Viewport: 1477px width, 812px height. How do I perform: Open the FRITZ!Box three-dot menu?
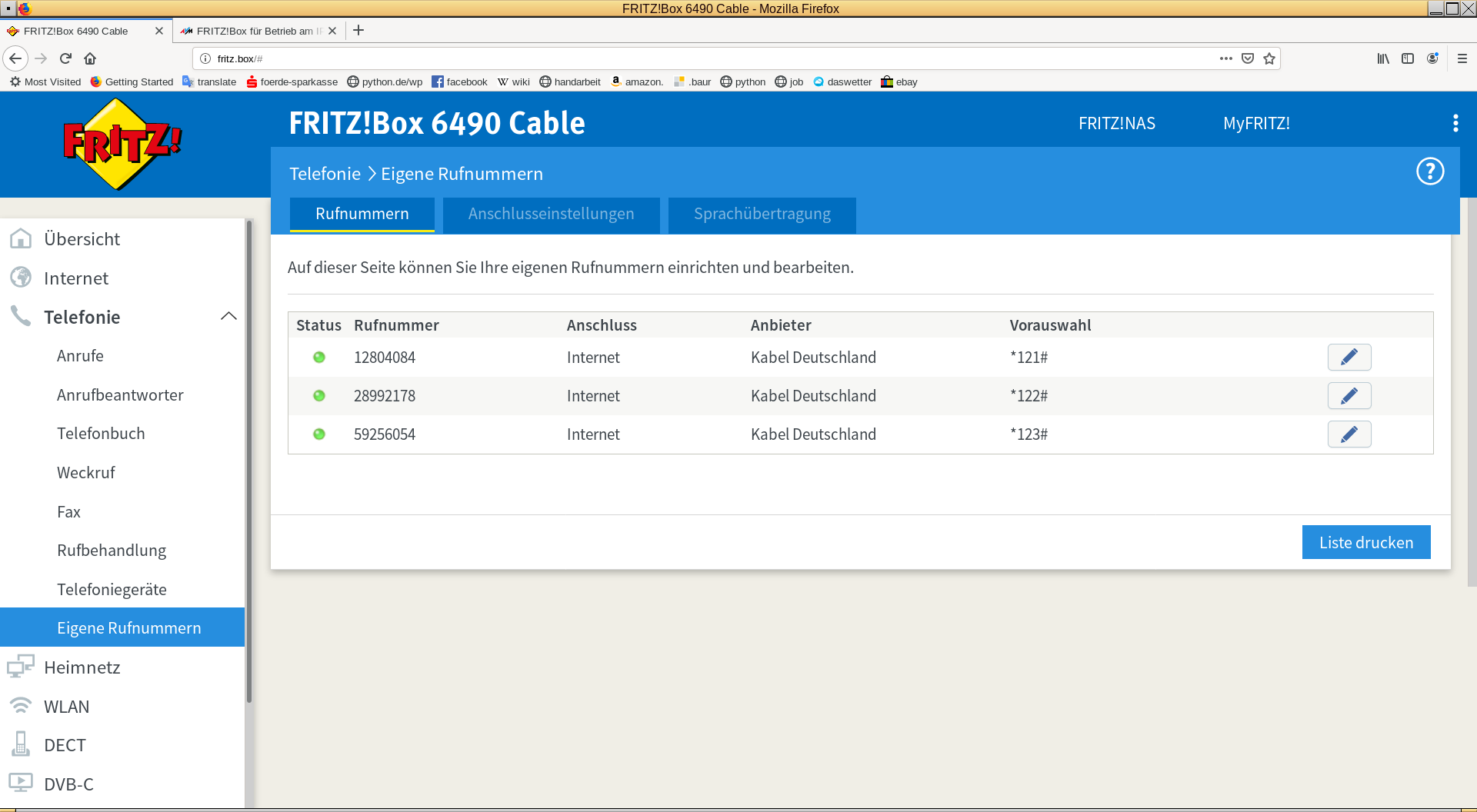[x=1455, y=123]
